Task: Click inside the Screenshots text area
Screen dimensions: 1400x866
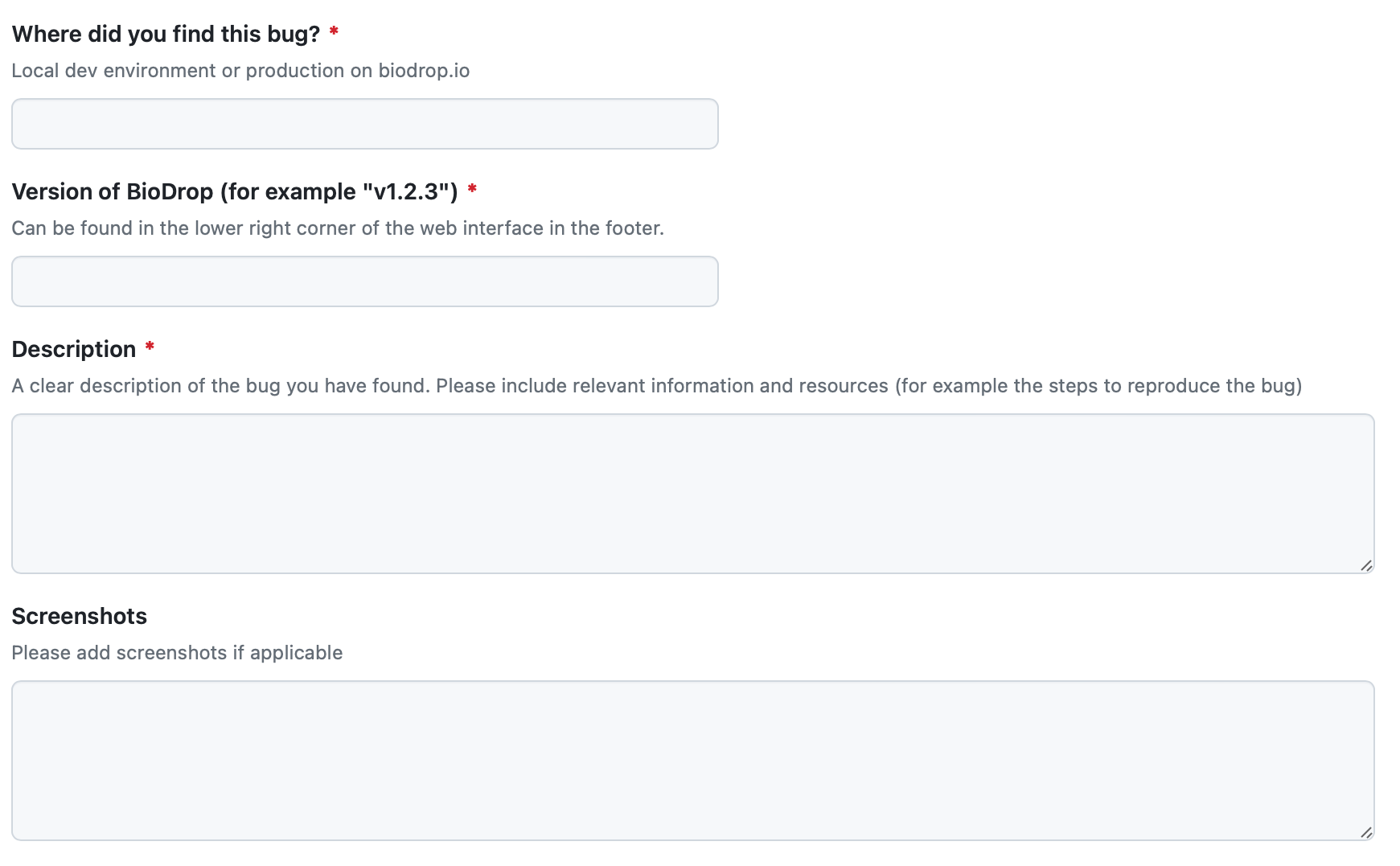Action: 692,761
